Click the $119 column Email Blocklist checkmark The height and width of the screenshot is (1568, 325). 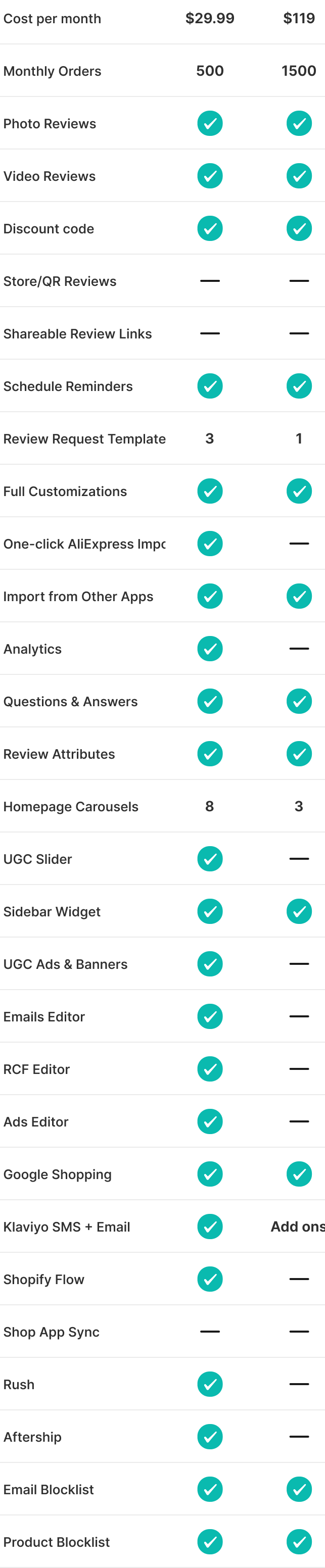point(299,1490)
